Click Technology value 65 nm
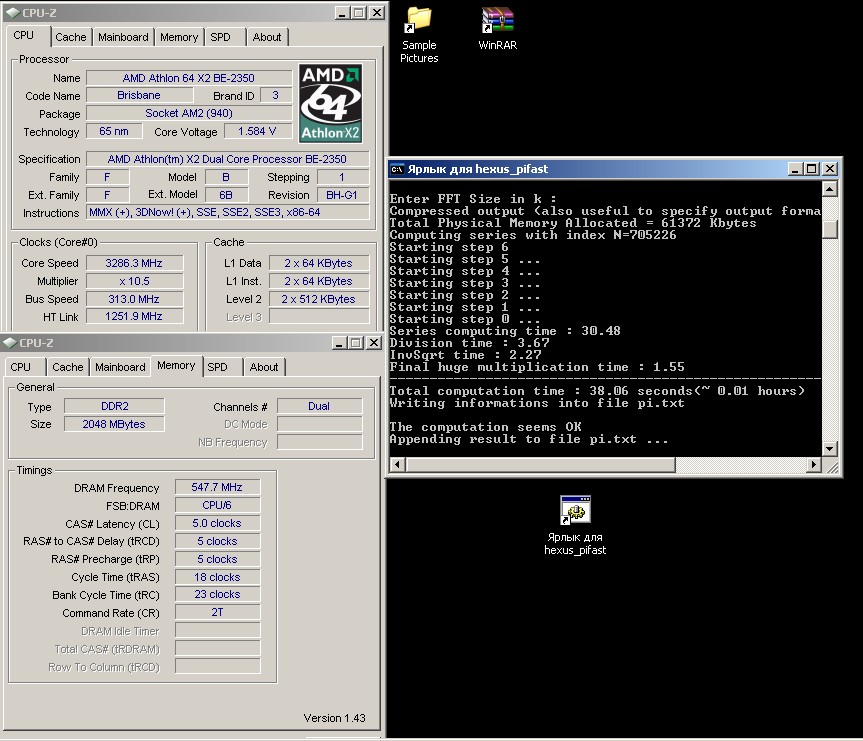The image size is (863, 741). click(x=114, y=131)
